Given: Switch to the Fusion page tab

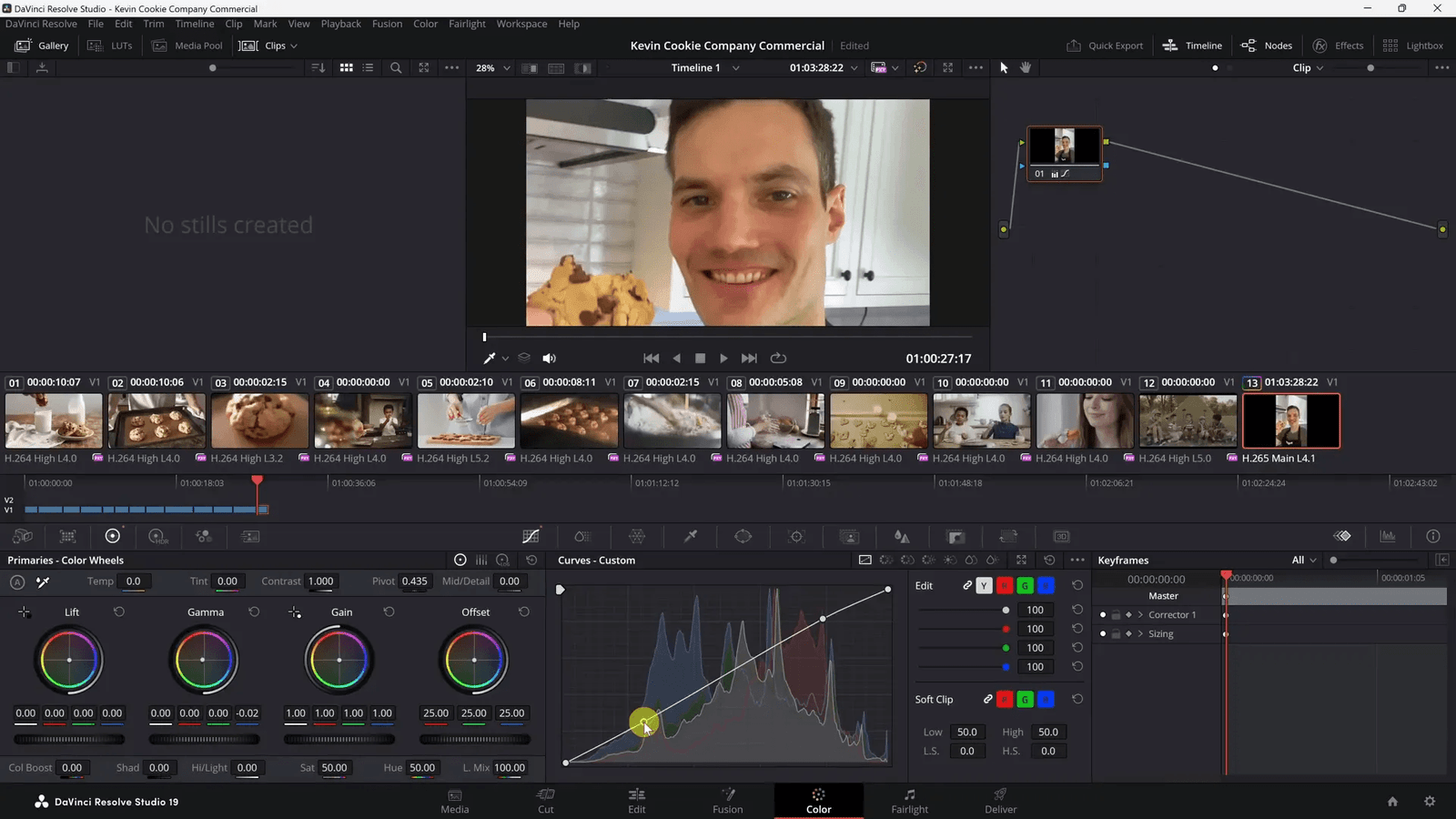Looking at the screenshot, I should [727, 801].
